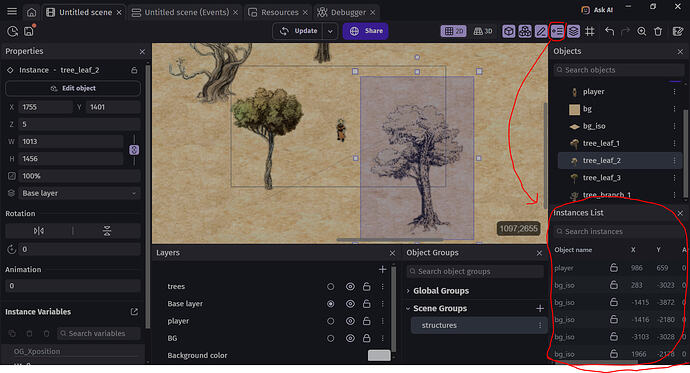This screenshot has width=690, height=373.
Task: Open the objects panel cube icon
Action: (509, 31)
